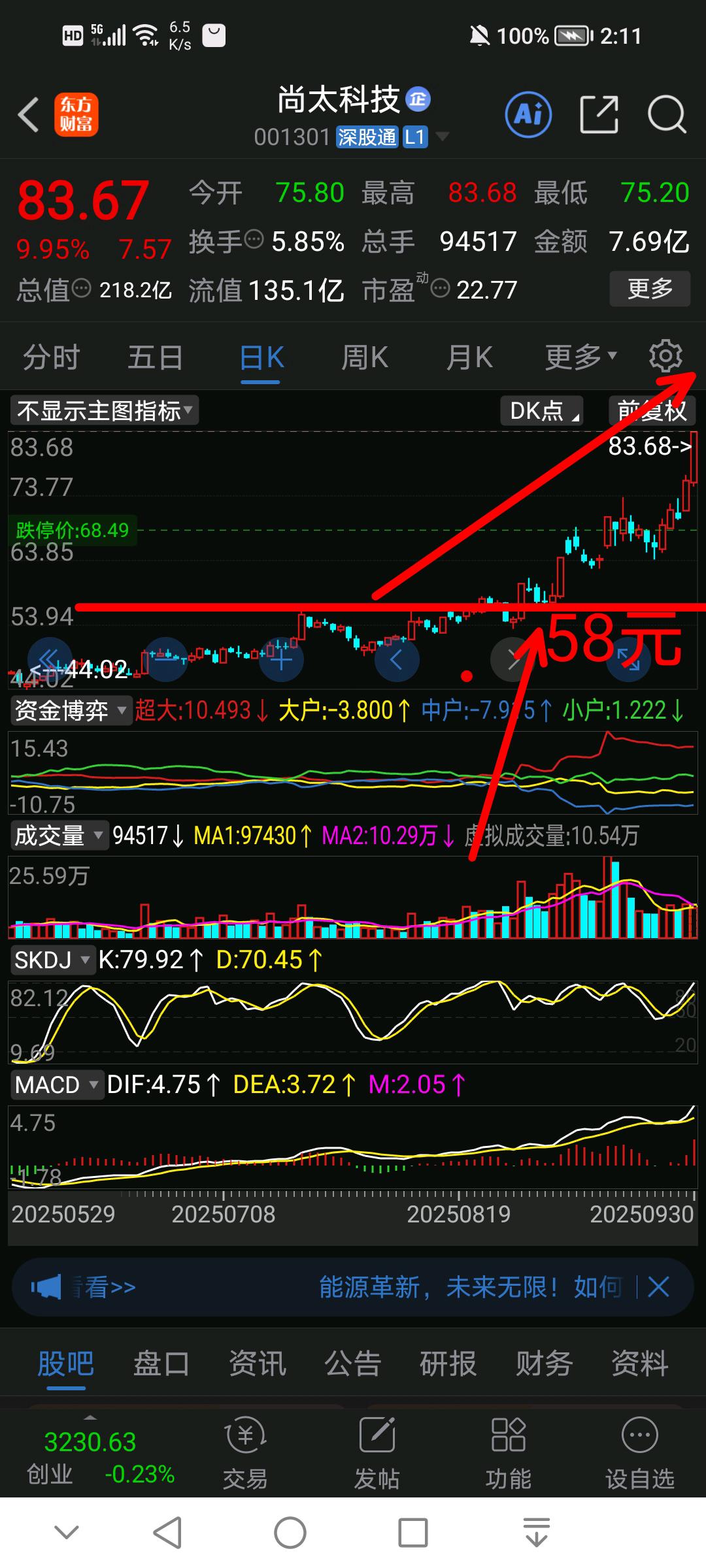Open 公告 announcements tab

(353, 1364)
